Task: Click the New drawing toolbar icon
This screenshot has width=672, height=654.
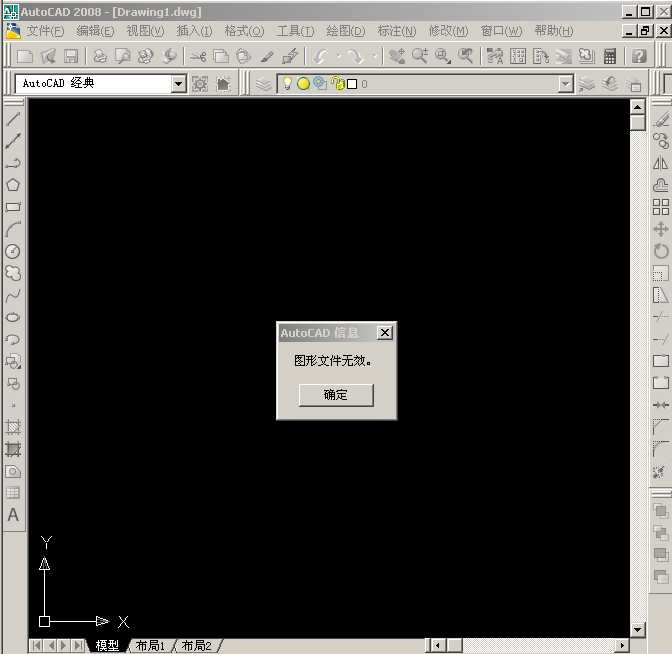Action: (25, 56)
